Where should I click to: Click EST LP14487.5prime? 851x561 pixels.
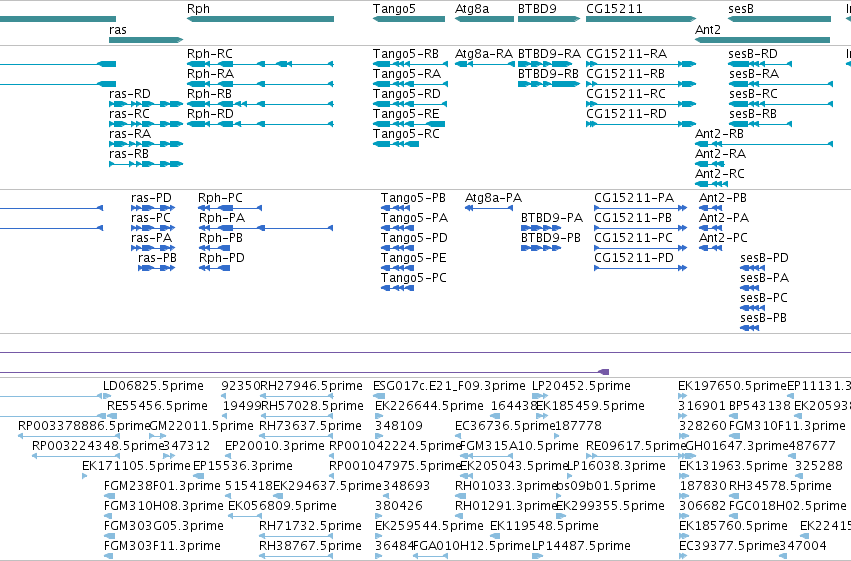click(x=581, y=546)
